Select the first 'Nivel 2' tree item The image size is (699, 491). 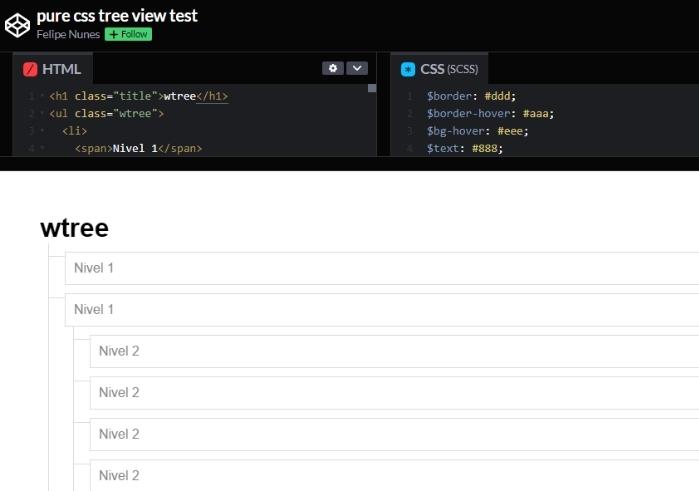[x=395, y=351]
